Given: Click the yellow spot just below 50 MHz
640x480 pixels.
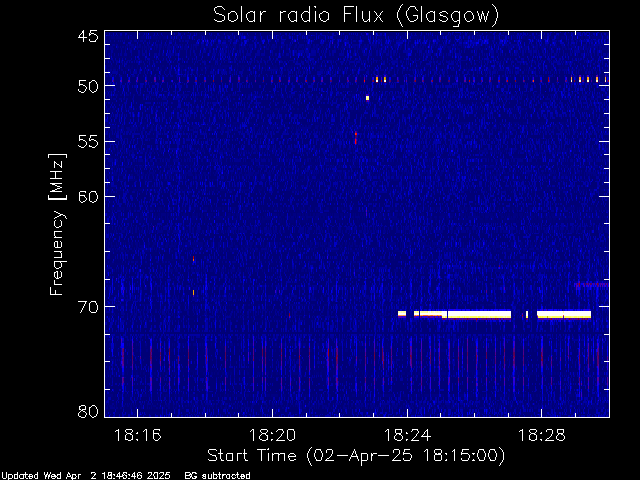Looking at the screenshot, I should [x=367, y=98].
